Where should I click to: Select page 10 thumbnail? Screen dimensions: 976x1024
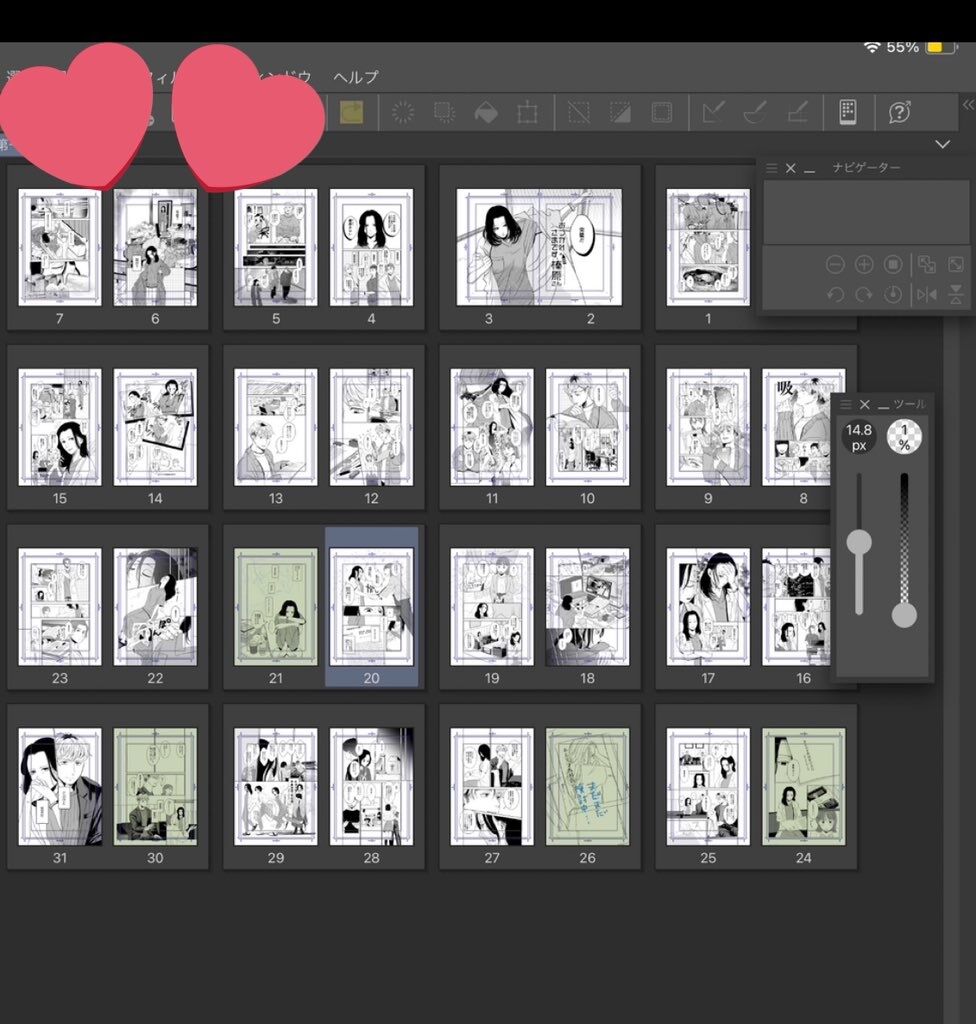coord(587,427)
